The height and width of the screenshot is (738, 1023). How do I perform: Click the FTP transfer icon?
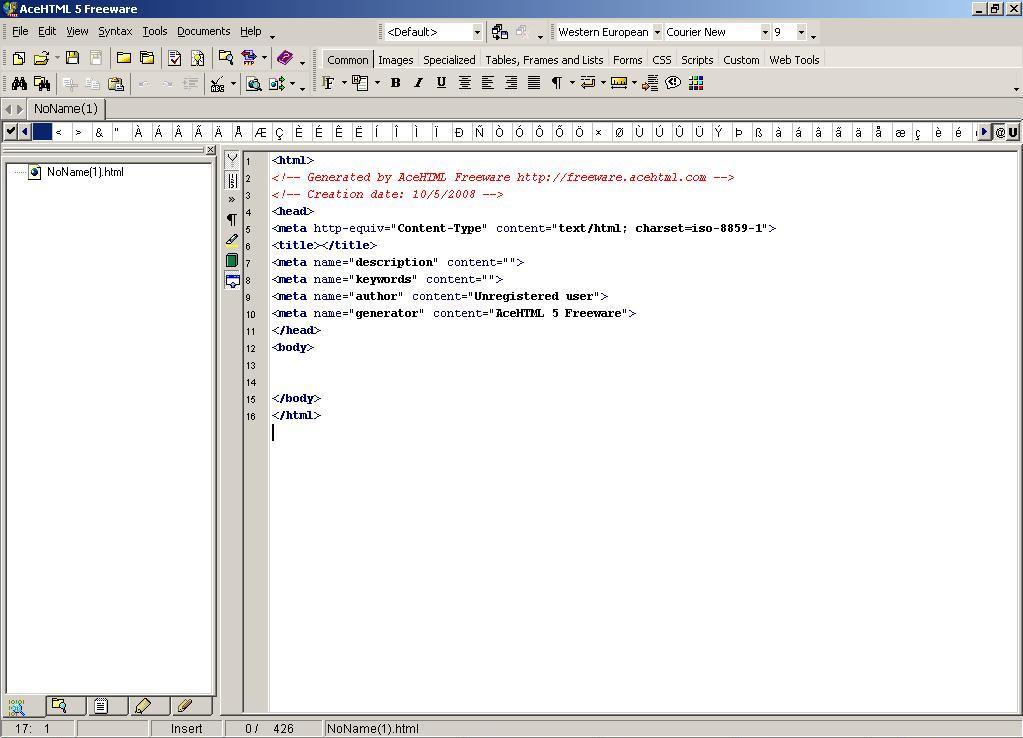pyautogui.click(x=249, y=58)
